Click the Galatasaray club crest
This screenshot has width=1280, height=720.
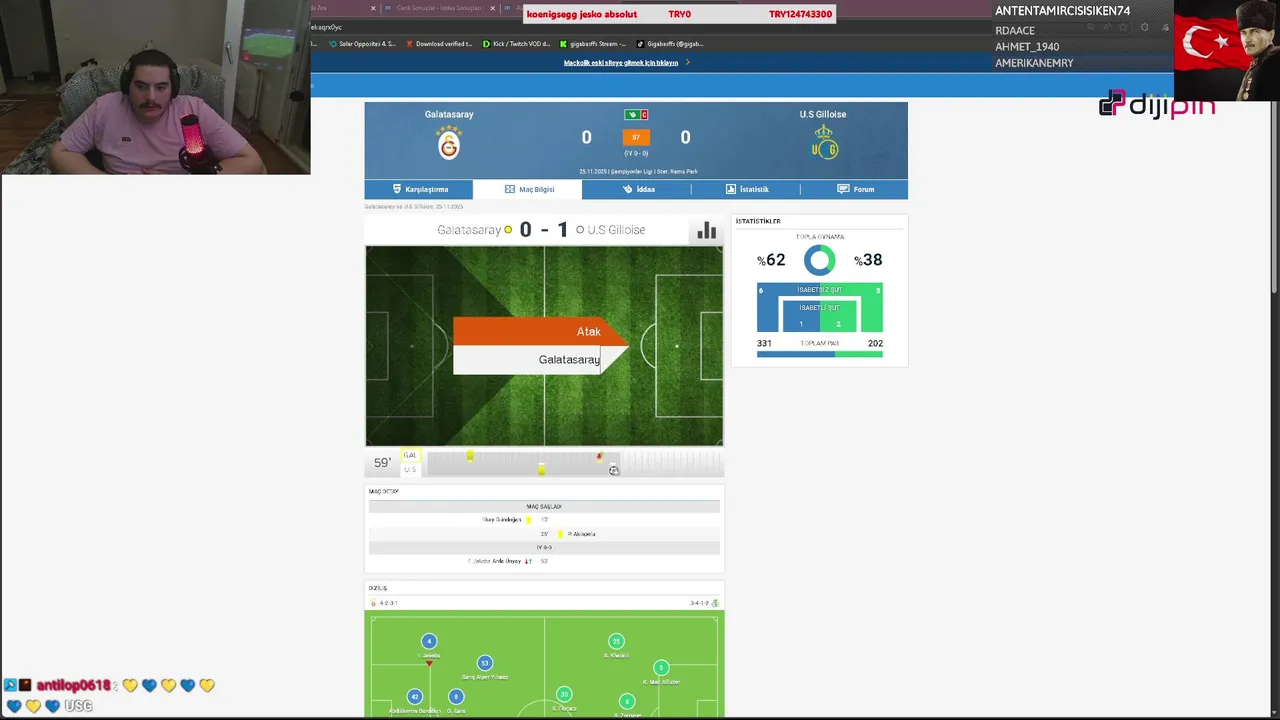449,144
